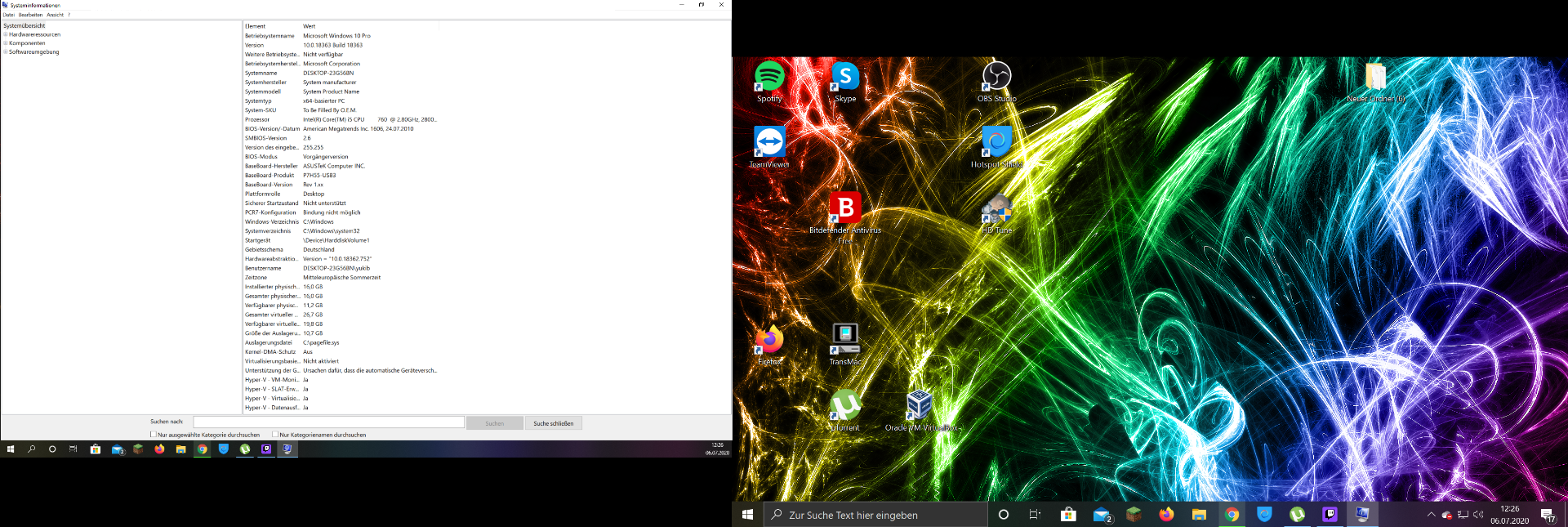Open the taskbar clock showing 06.07.2020

coord(1509,515)
